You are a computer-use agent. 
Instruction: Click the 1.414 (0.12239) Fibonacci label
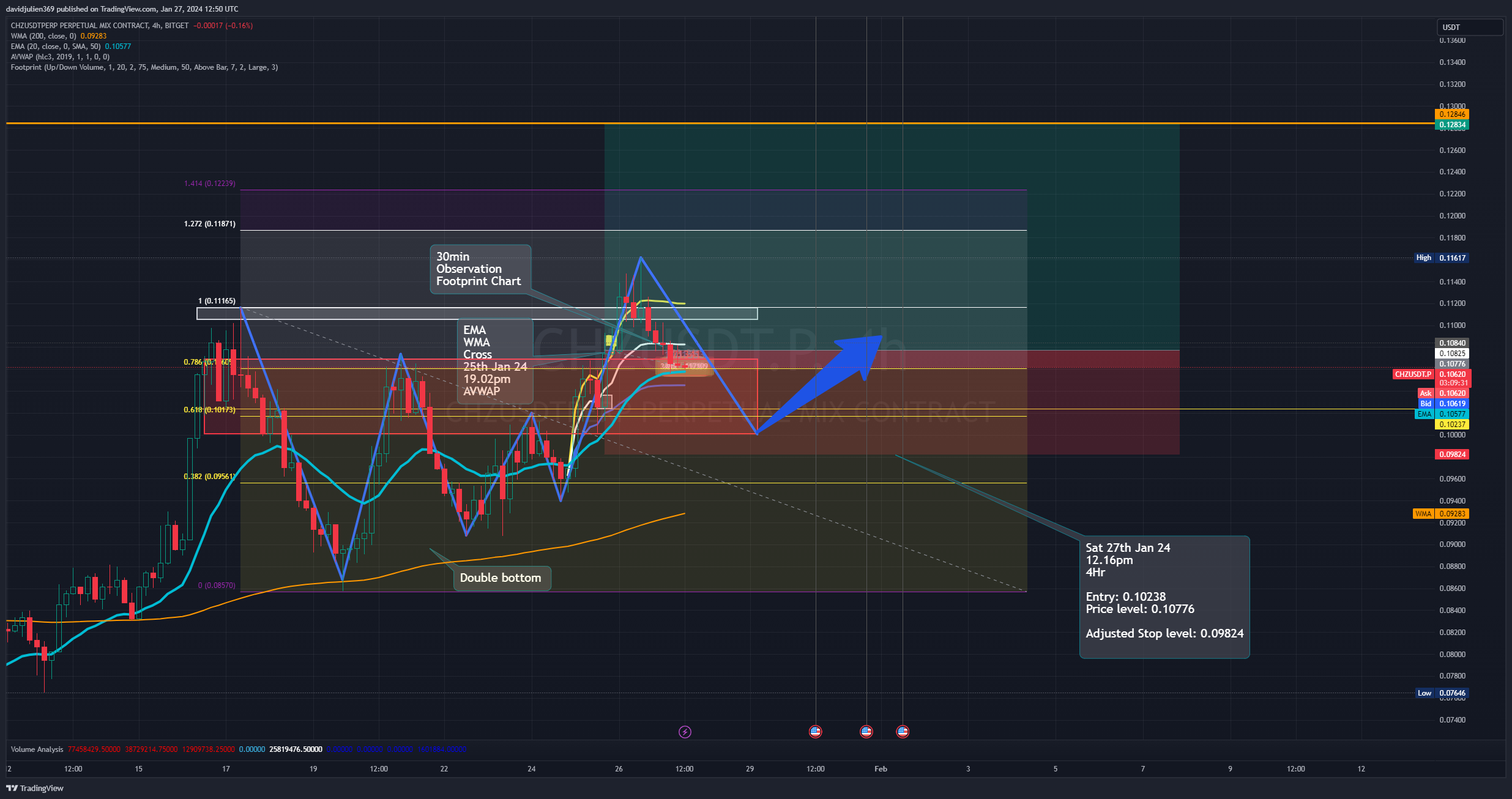tap(210, 184)
